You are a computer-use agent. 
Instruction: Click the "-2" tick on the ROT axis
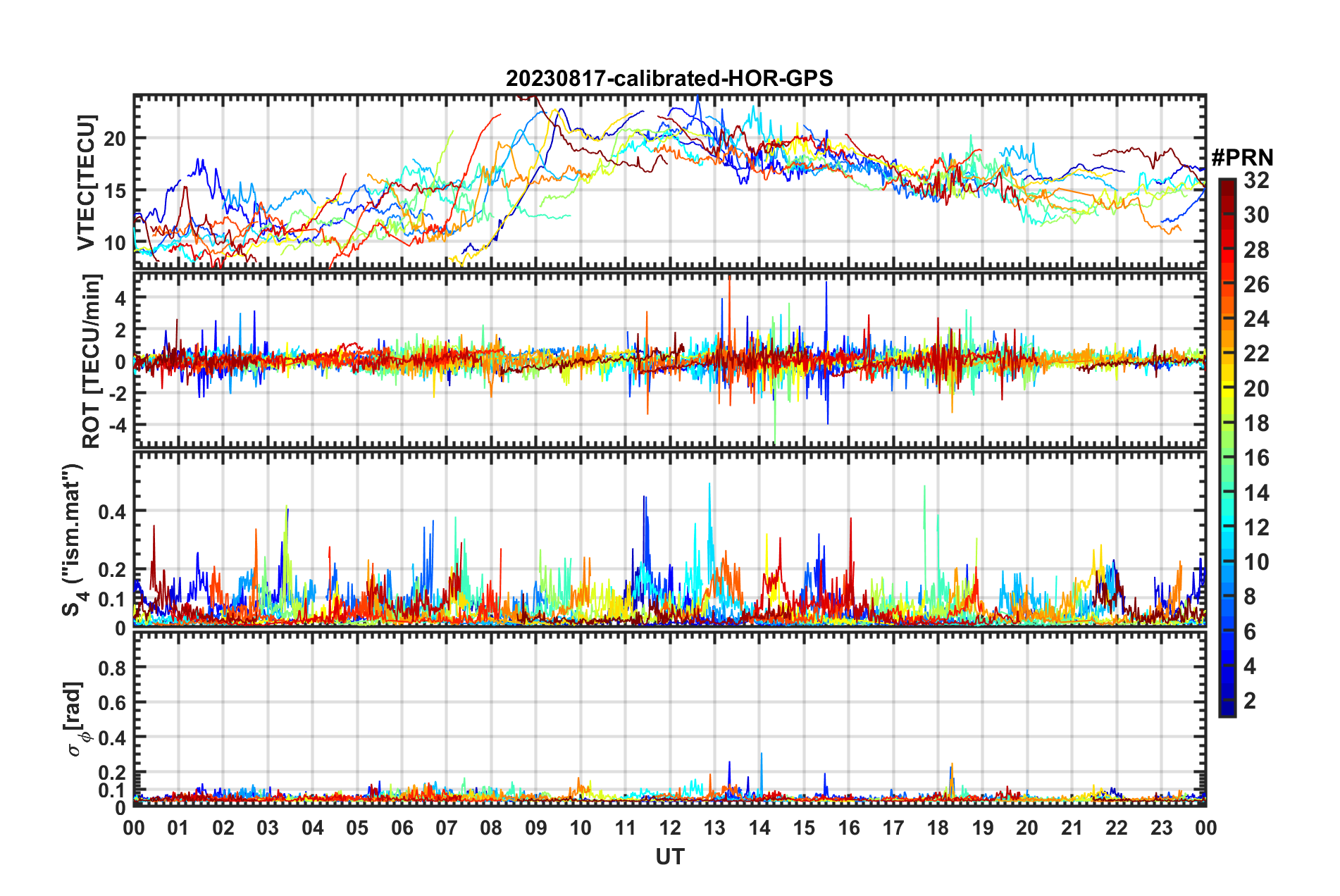pyautogui.click(x=118, y=394)
